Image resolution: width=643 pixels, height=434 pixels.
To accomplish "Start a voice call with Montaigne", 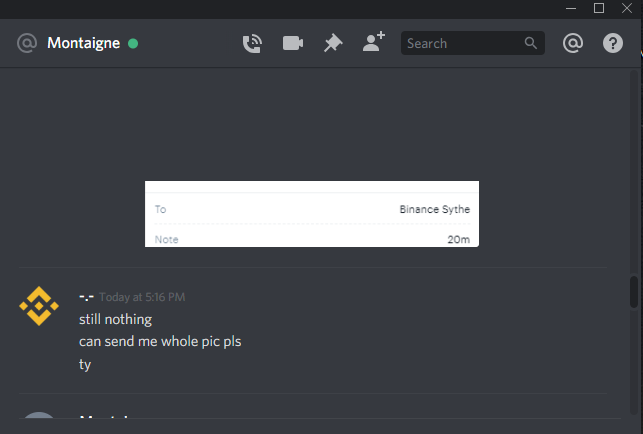I will click(252, 43).
